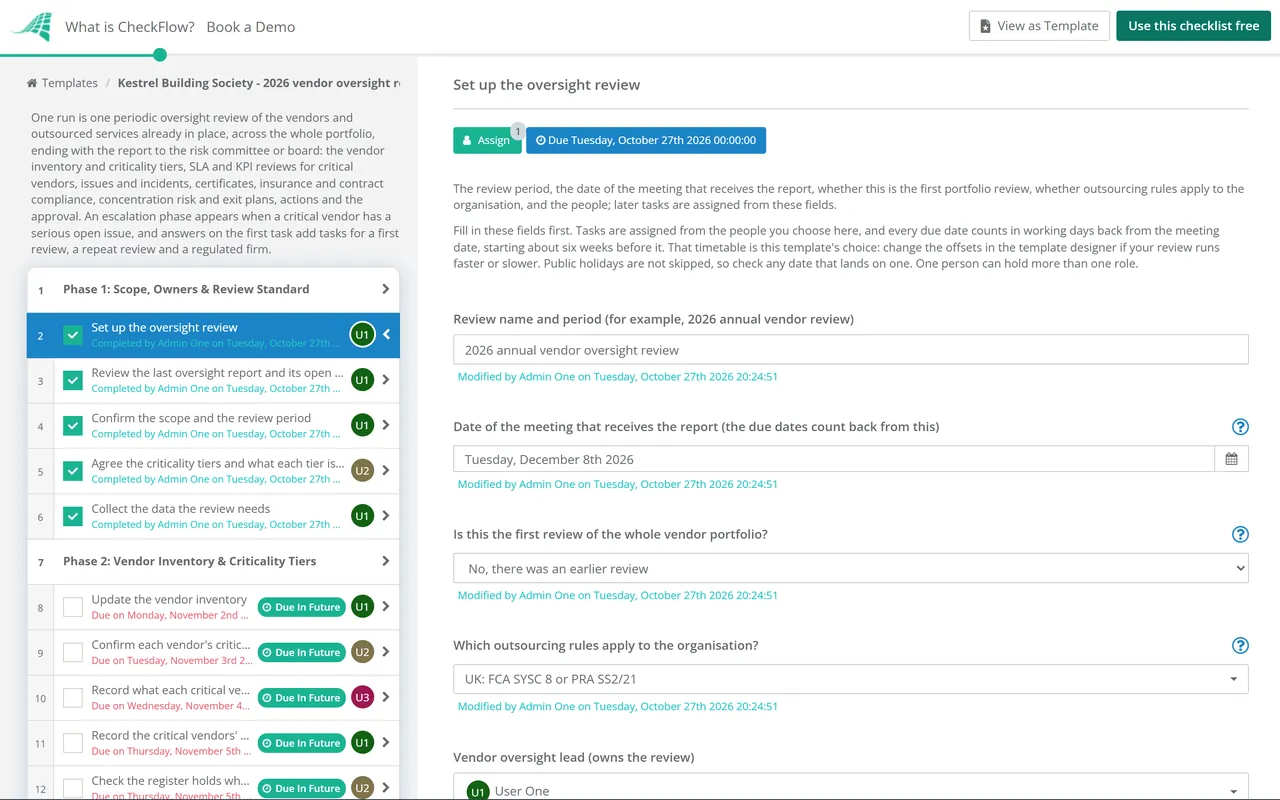Open Collect the data the review needs chevron
This screenshot has width=1280, height=800.
pyautogui.click(x=386, y=516)
